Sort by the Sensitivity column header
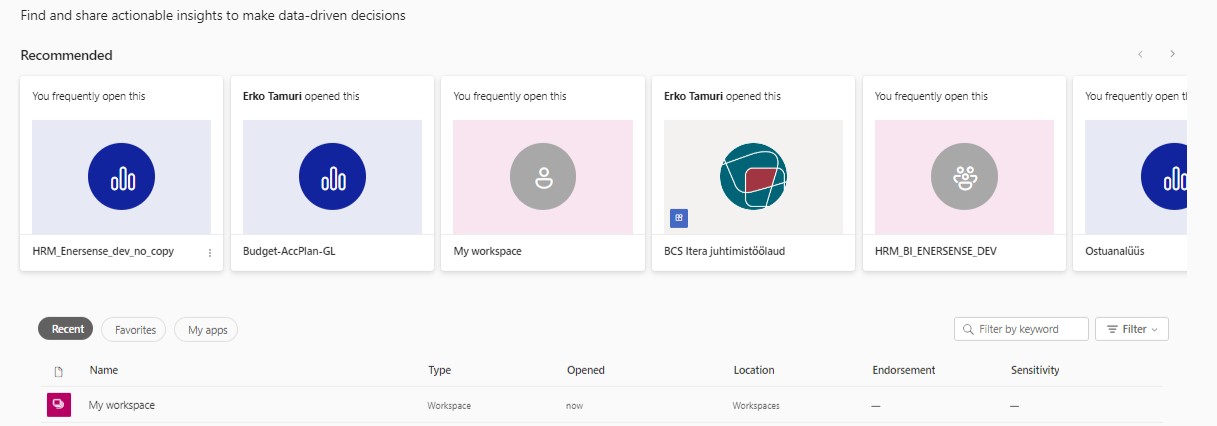This screenshot has height=426, width=1217. 1035,370
